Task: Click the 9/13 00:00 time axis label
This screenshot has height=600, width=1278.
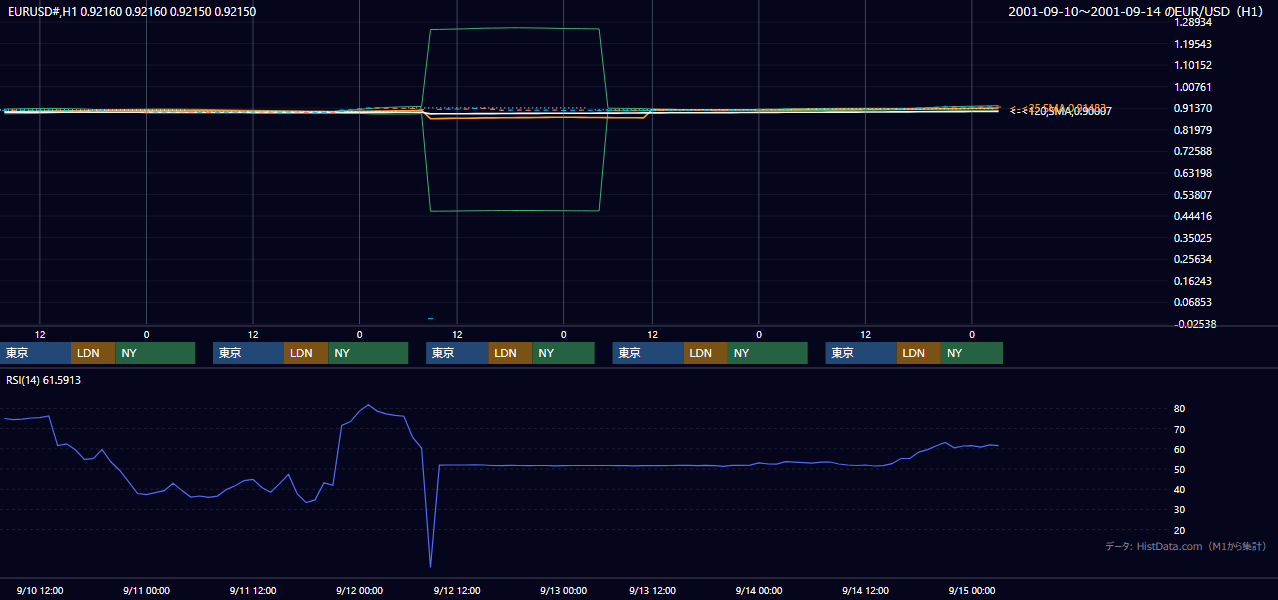Action: 564,590
